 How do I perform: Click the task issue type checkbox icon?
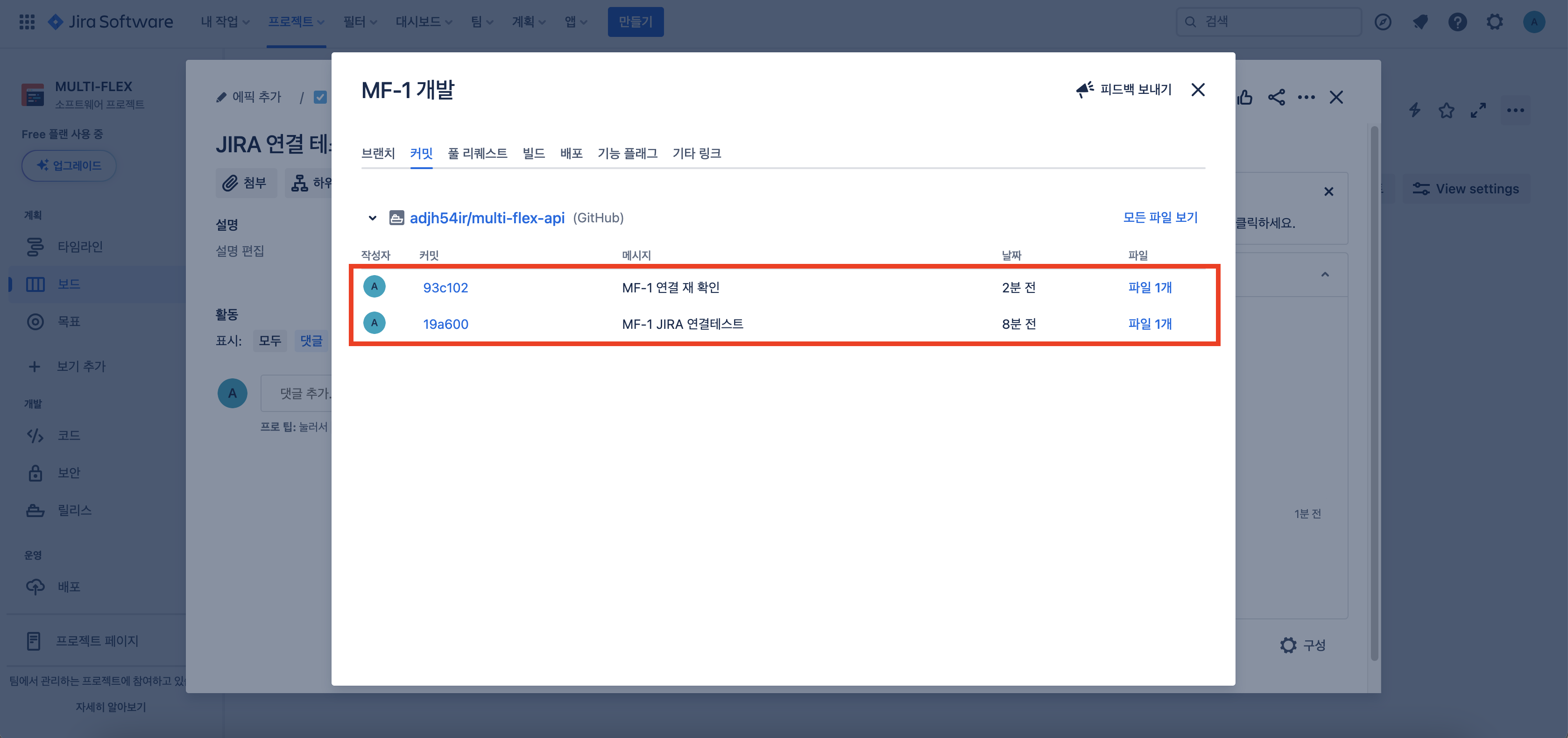point(320,98)
